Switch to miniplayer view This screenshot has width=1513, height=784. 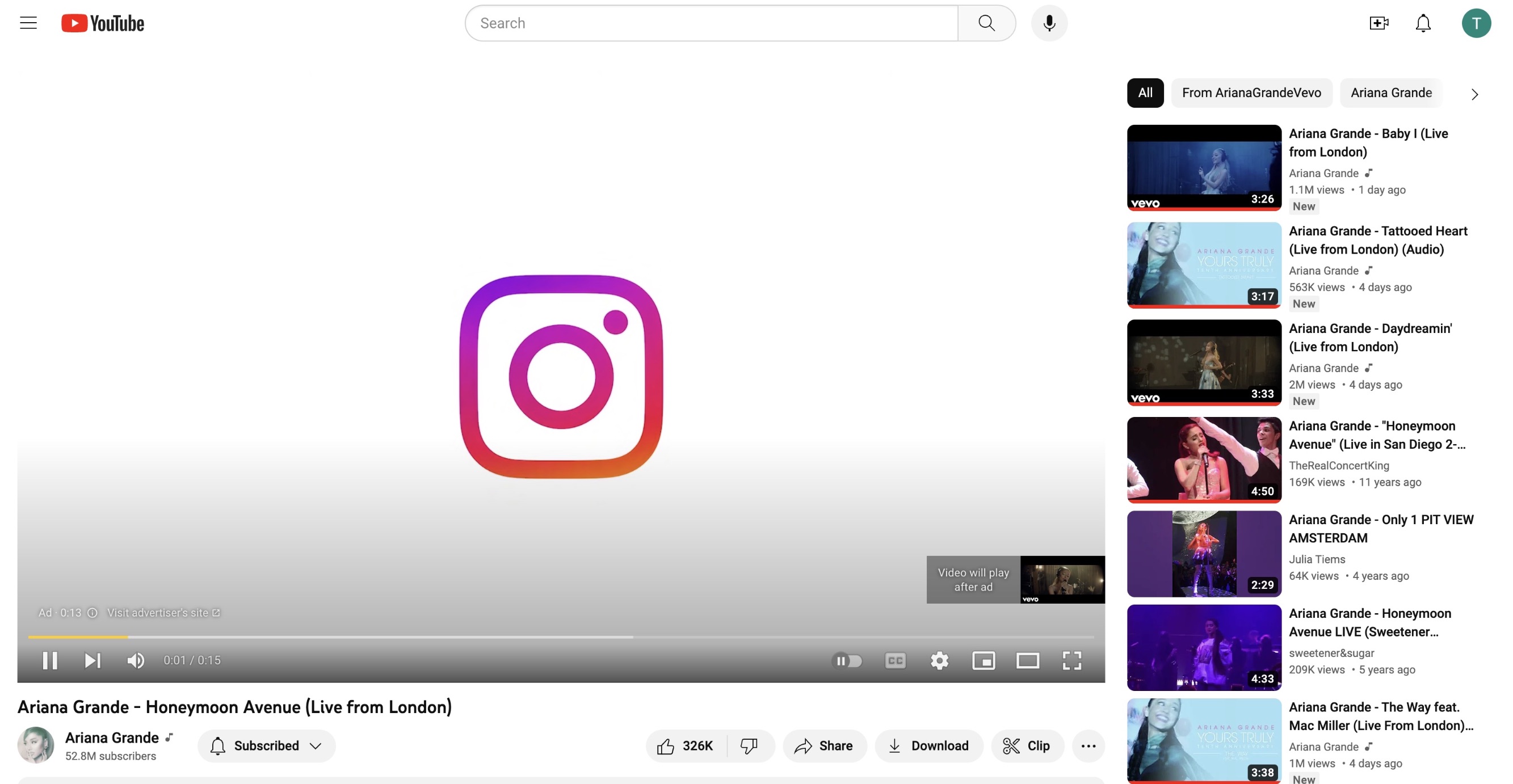983,661
